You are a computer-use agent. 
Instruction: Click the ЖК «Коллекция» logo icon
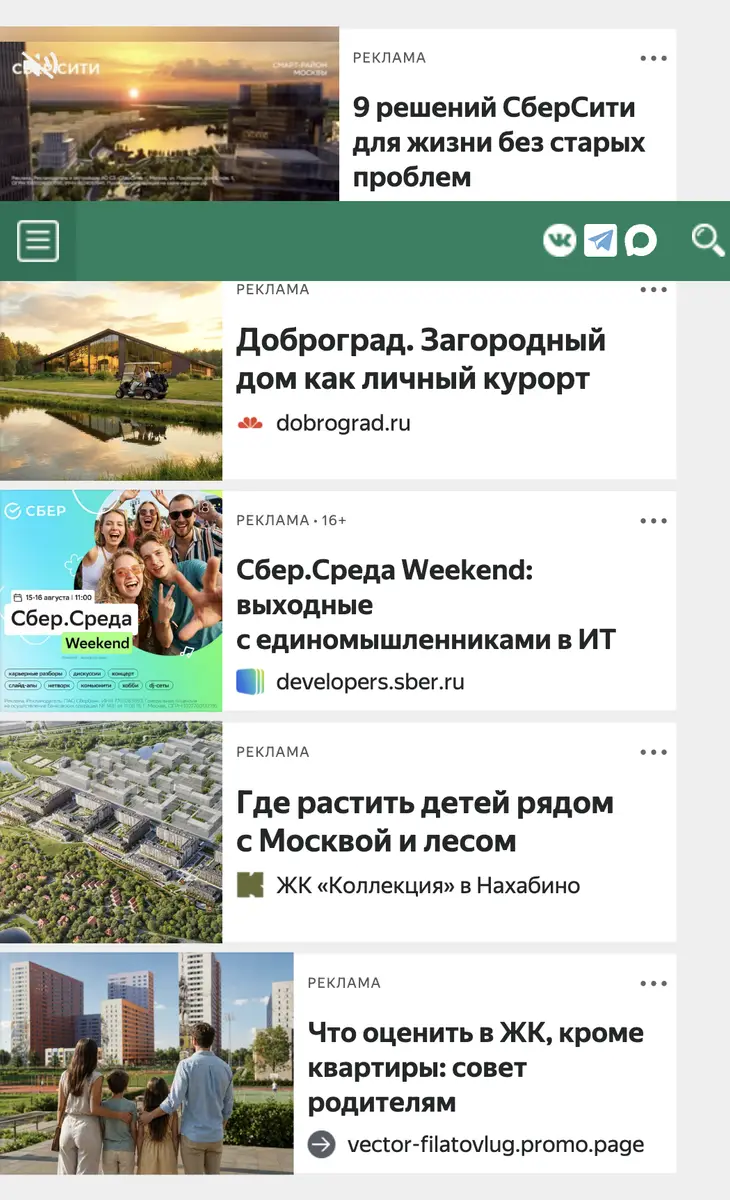click(250, 885)
